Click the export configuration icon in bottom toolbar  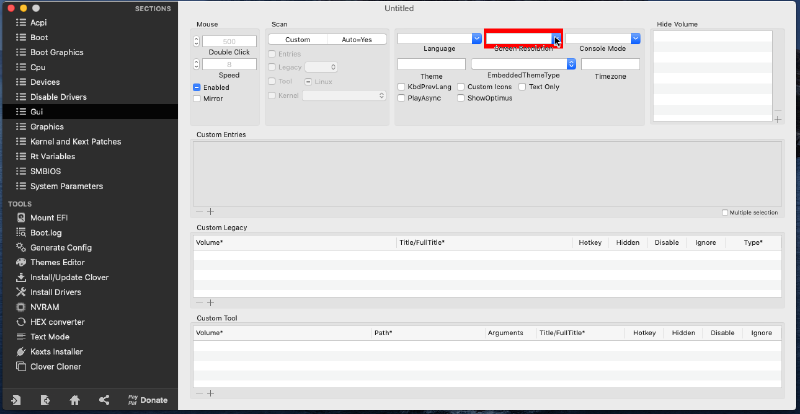coord(46,400)
